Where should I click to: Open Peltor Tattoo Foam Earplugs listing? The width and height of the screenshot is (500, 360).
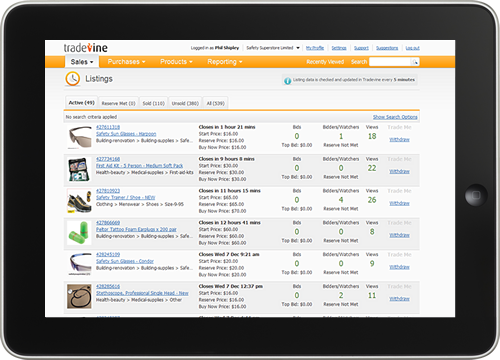click(136, 229)
